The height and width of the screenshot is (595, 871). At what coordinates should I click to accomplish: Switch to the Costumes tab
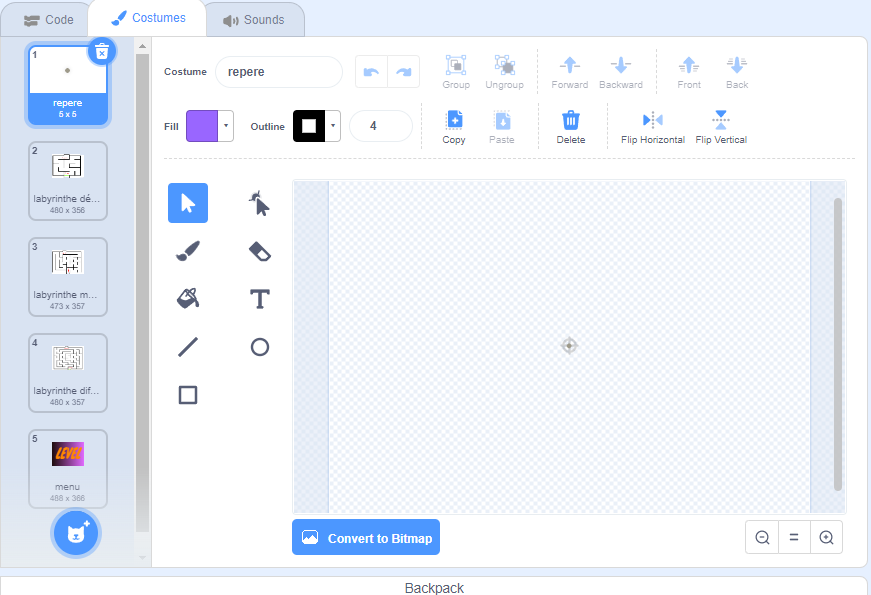[147, 18]
